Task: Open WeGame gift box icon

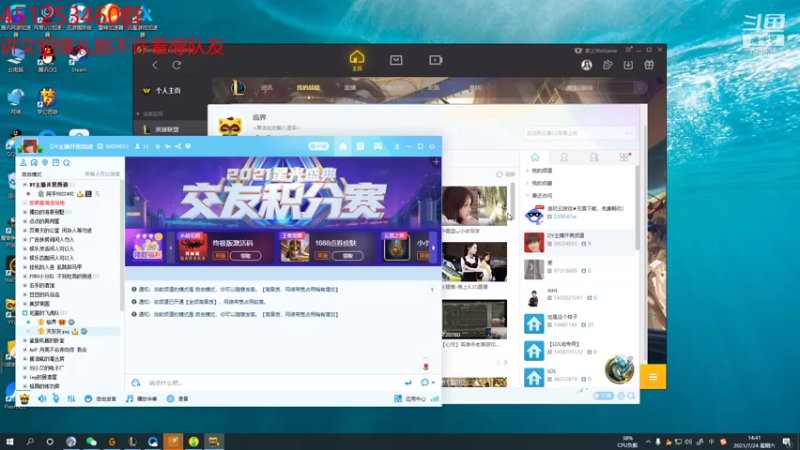Action: (x=649, y=65)
